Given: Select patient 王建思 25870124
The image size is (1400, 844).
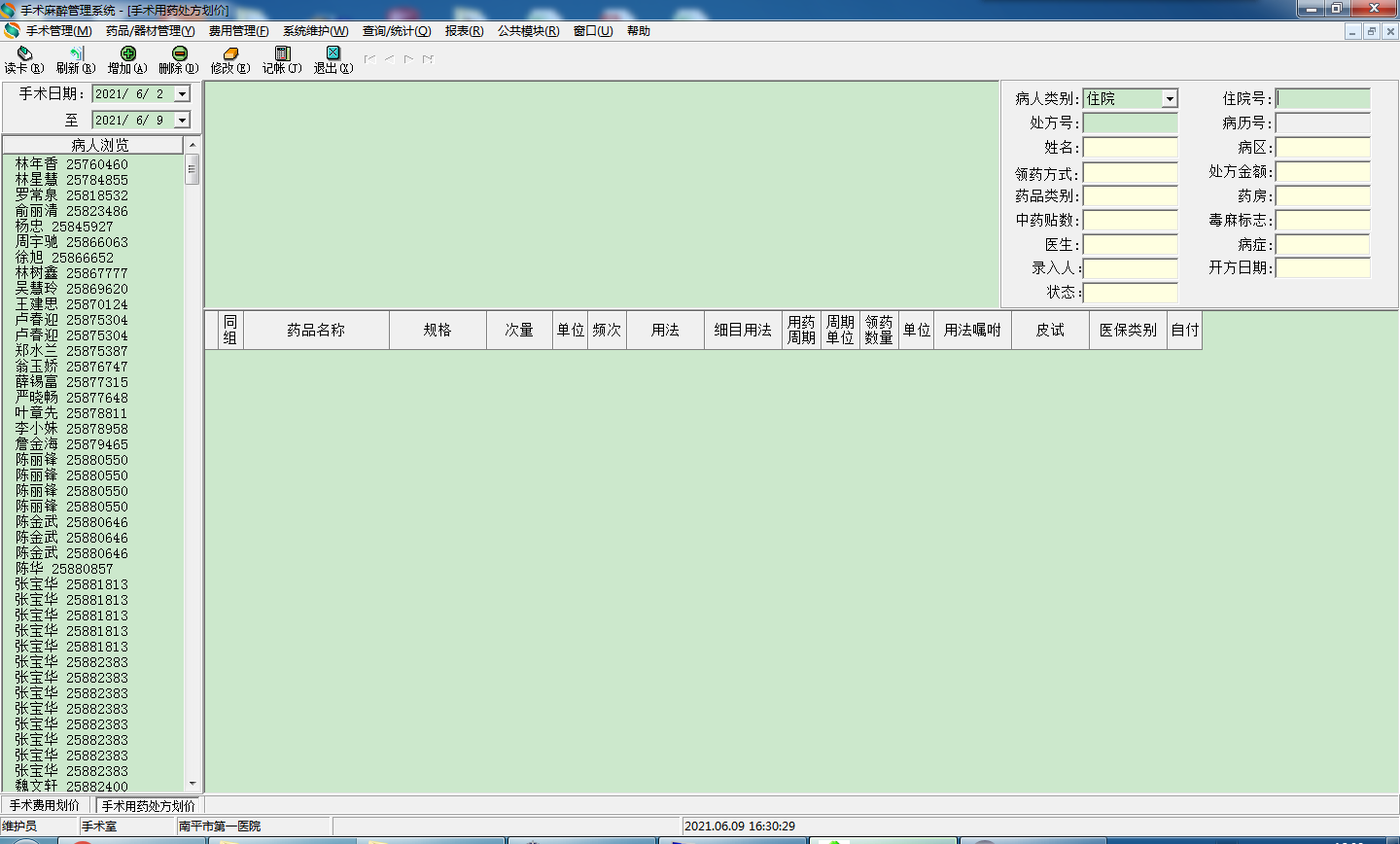Looking at the screenshot, I should pos(71,304).
